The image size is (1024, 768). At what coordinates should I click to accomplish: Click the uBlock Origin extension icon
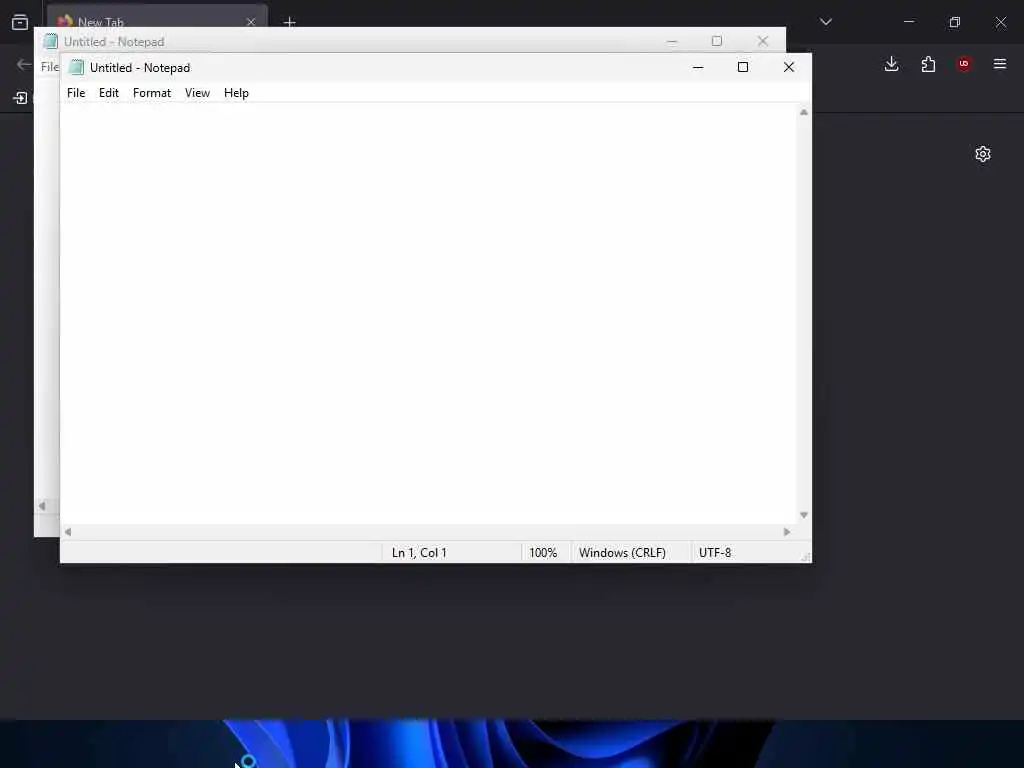point(964,64)
